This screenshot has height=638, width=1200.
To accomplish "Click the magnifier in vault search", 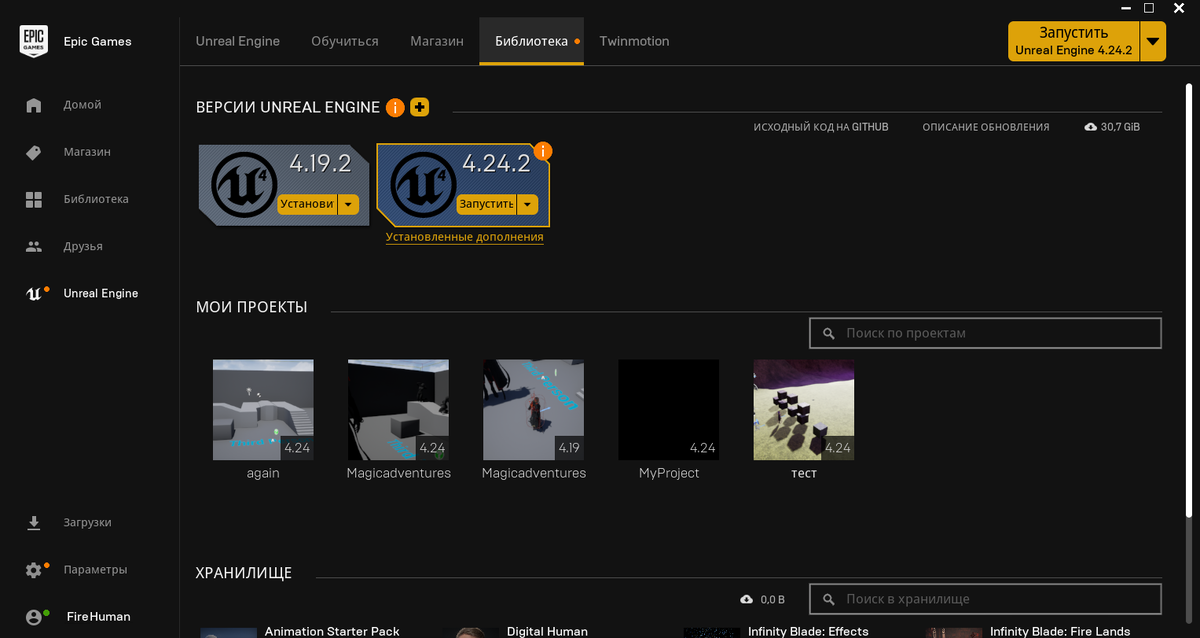I will 828,599.
